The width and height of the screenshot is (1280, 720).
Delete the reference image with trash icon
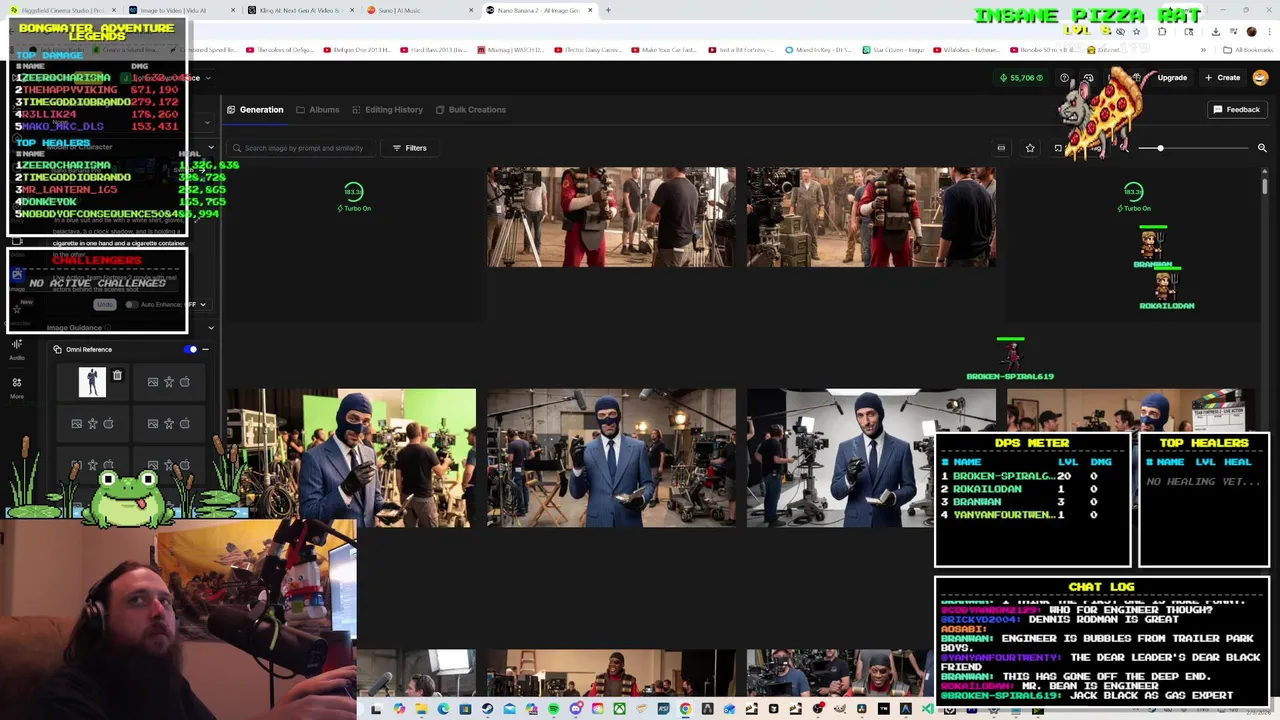pyautogui.click(x=117, y=375)
